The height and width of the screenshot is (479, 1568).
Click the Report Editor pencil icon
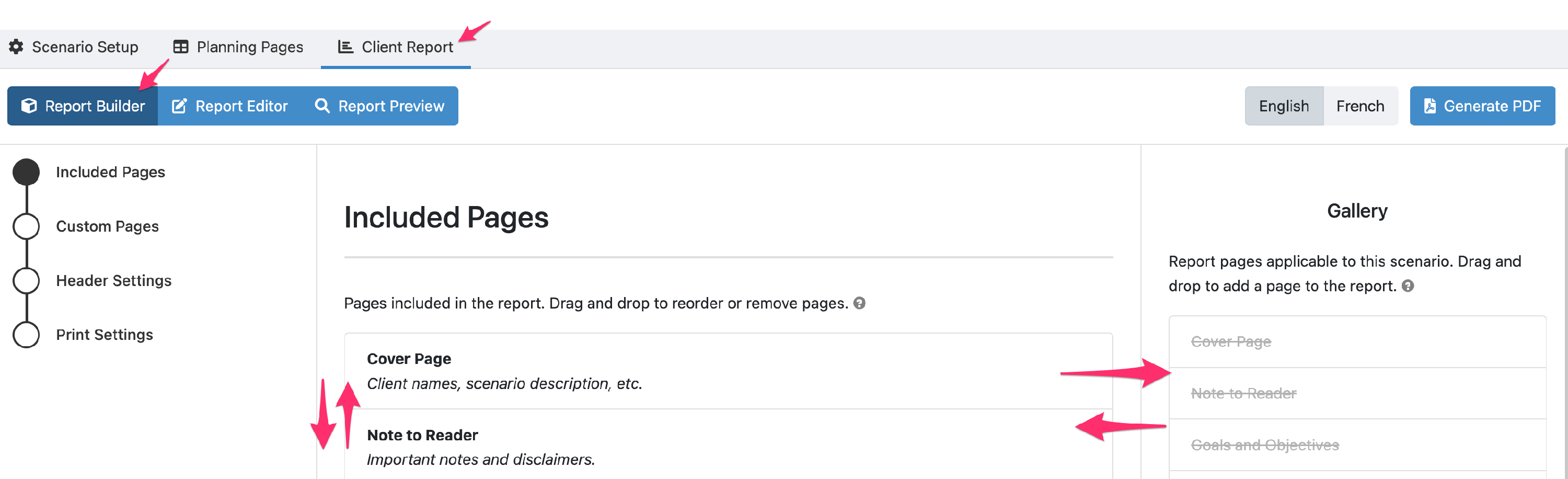pyautogui.click(x=179, y=106)
